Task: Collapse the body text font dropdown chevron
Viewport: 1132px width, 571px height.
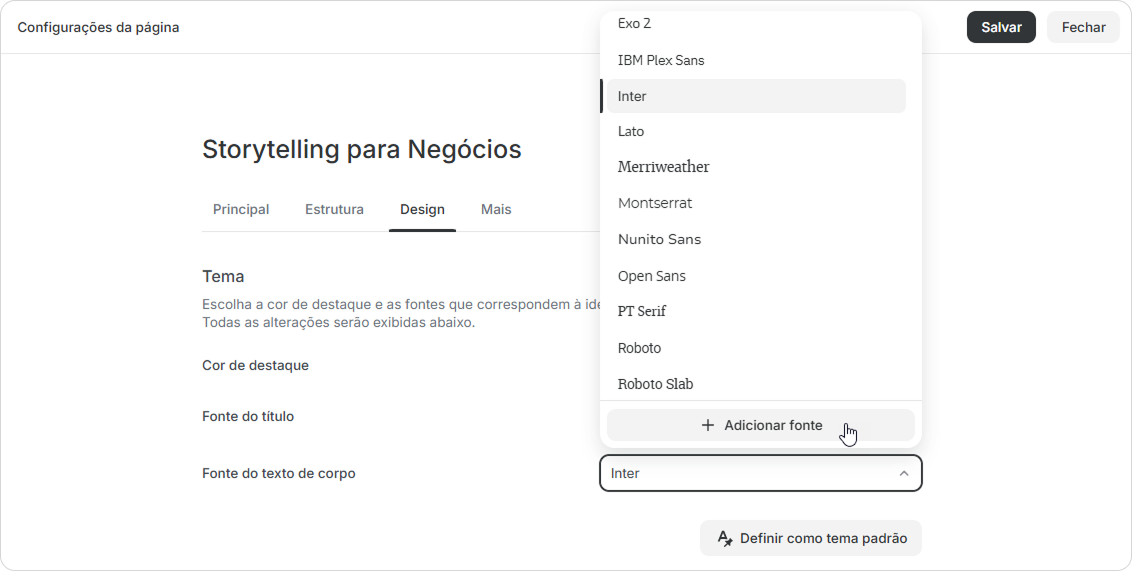Action: coord(903,474)
